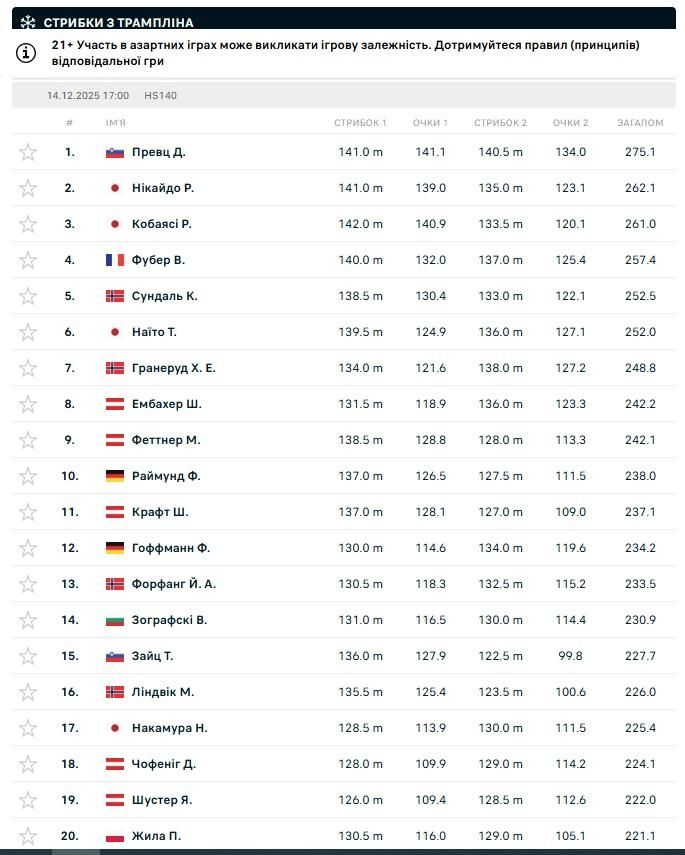The width and height of the screenshot is (685, 855).
Task: Toggle favorite star for Превц Д.
Action: [x=28, y=152]
